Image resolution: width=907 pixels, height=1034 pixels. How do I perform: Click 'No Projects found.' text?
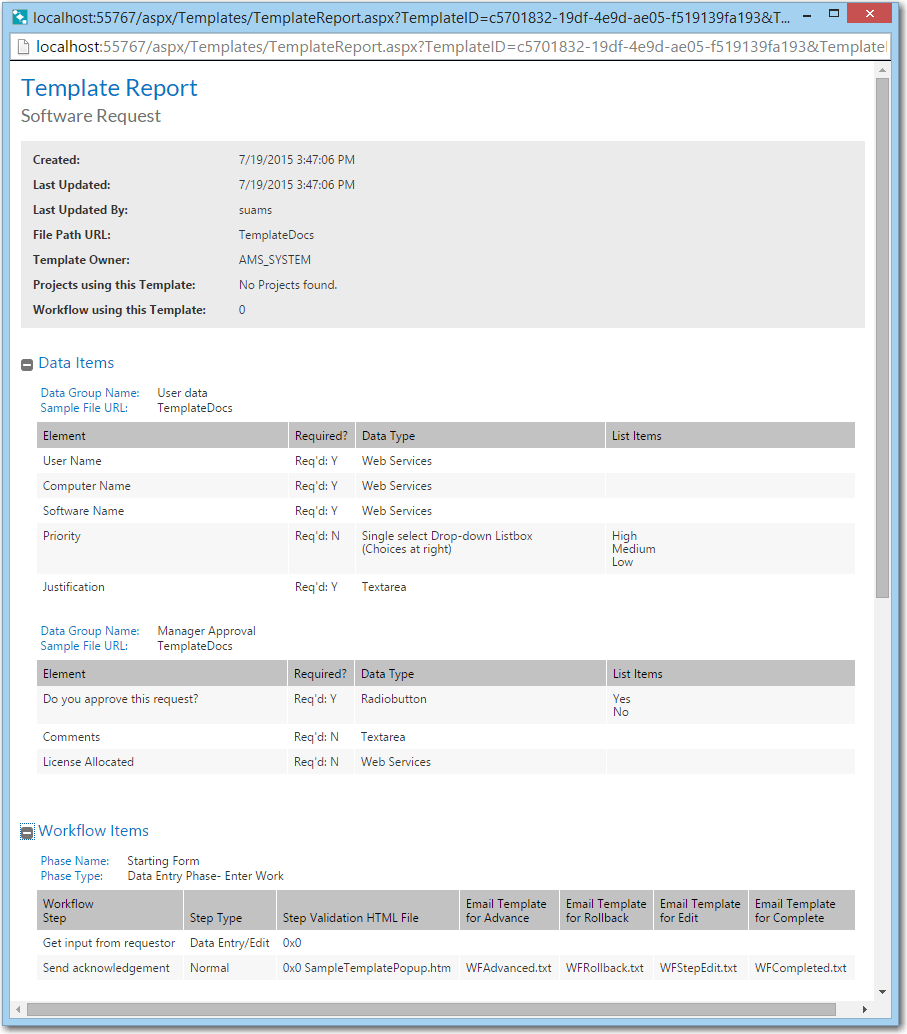(288, 285)
